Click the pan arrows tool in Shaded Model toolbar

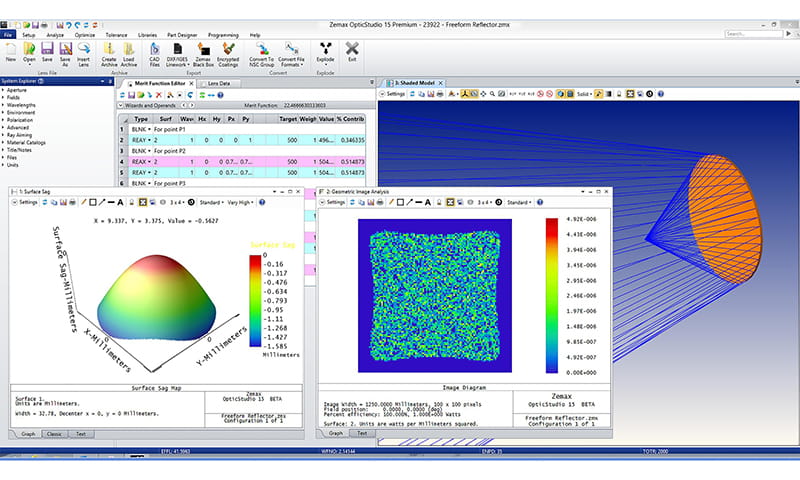click(483, 94)
